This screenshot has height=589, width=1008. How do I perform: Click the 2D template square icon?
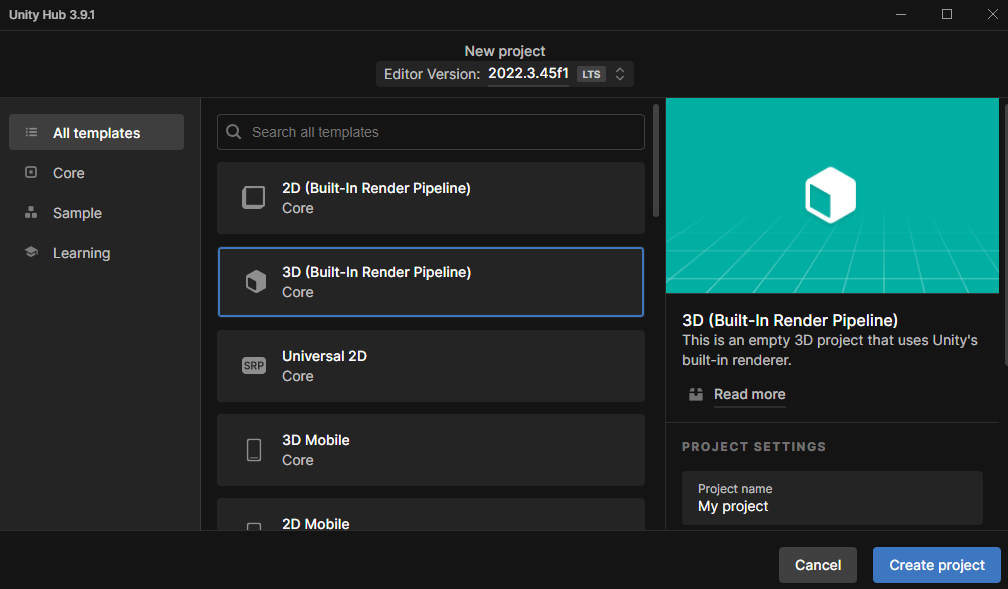(253, 197)
